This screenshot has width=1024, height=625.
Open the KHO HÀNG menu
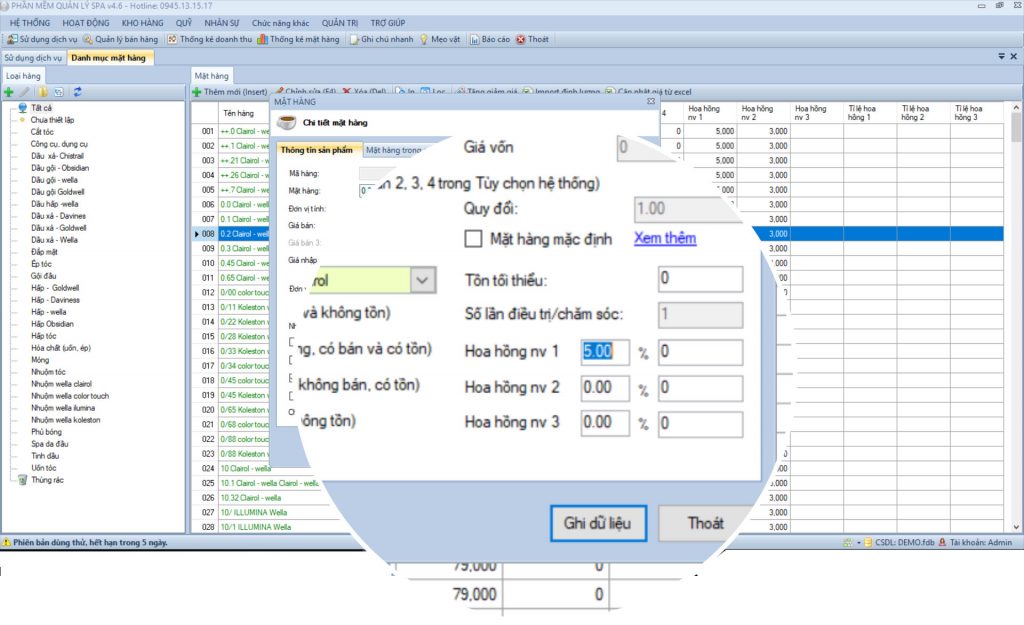(x=142, y=21)
